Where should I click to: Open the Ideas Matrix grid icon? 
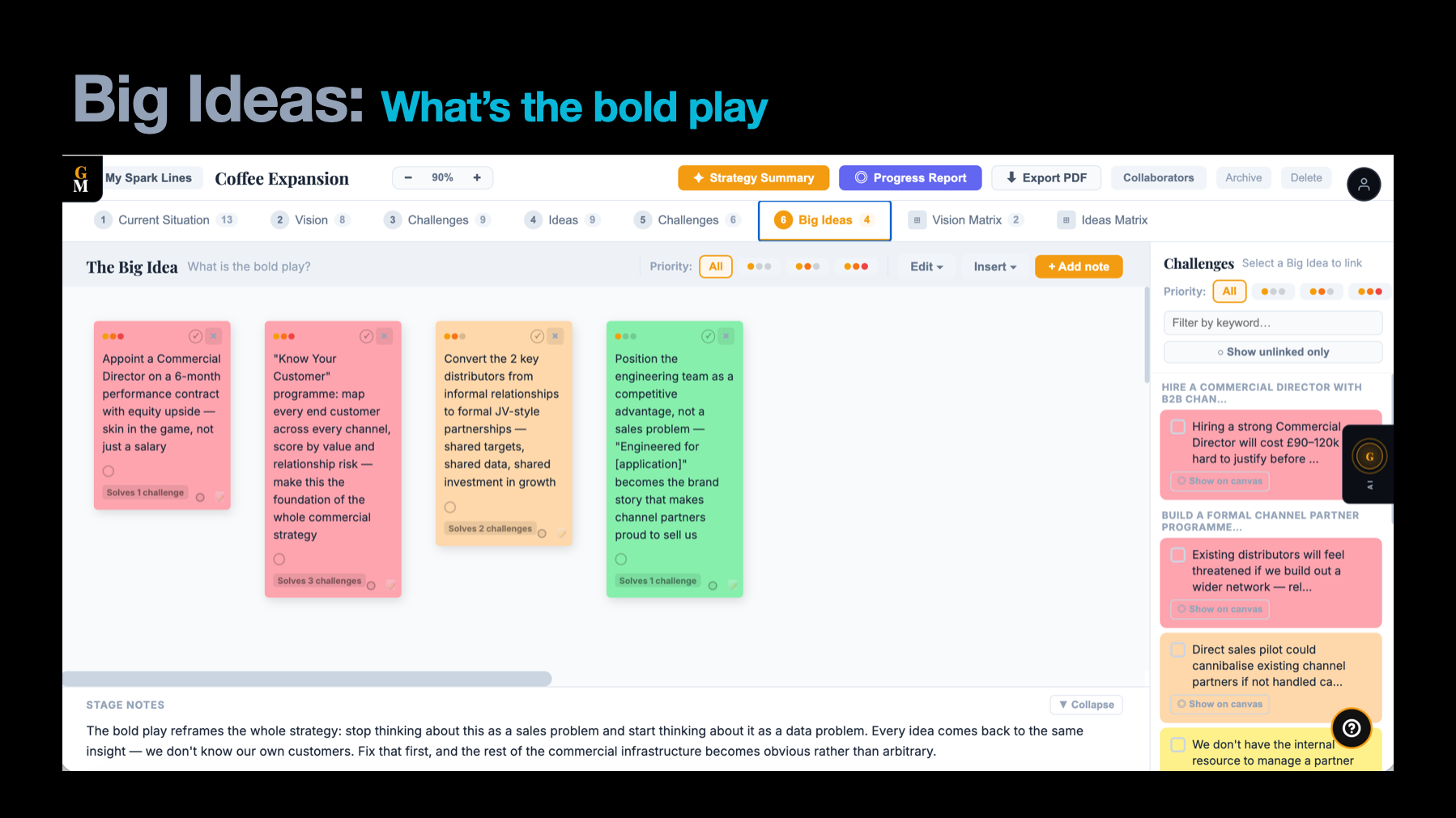coord(1066,220)
